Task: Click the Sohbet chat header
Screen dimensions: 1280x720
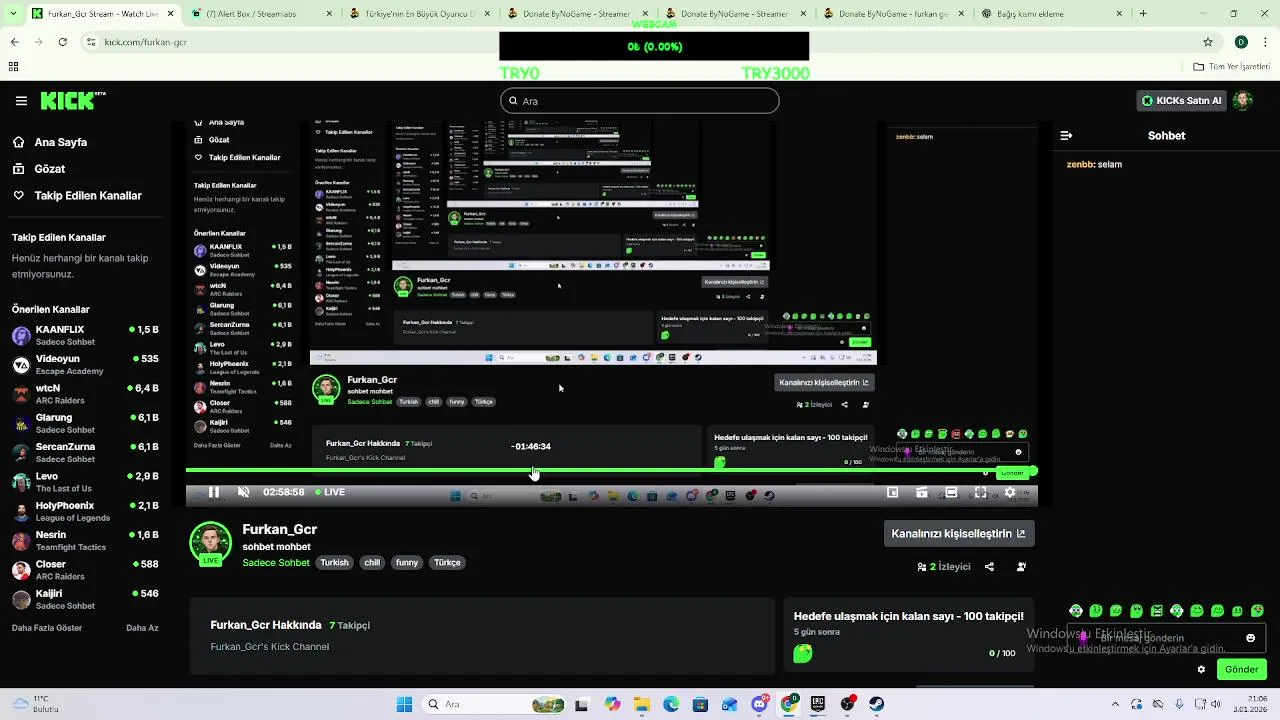Action: click(1166, 135)
